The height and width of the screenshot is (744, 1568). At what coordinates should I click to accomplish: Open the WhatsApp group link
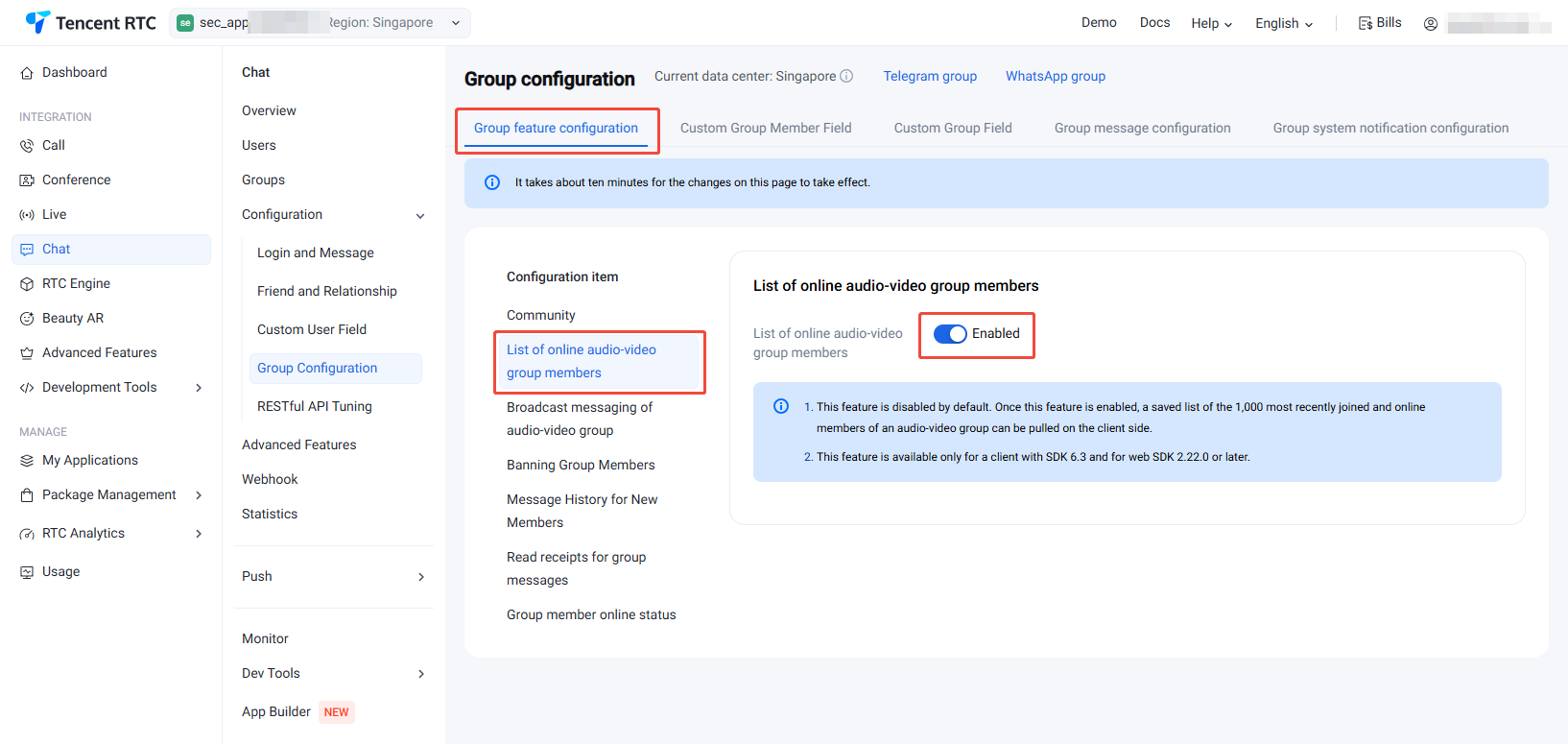(x=1055, y=77)
